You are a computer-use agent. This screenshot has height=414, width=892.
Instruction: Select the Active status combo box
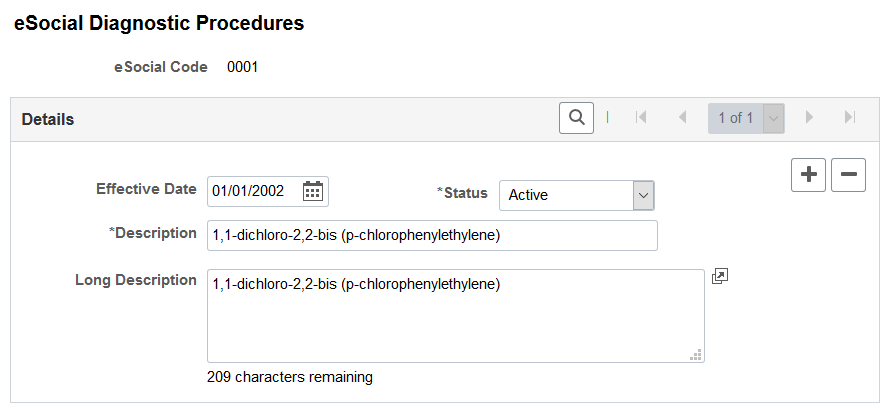(577, 195)
